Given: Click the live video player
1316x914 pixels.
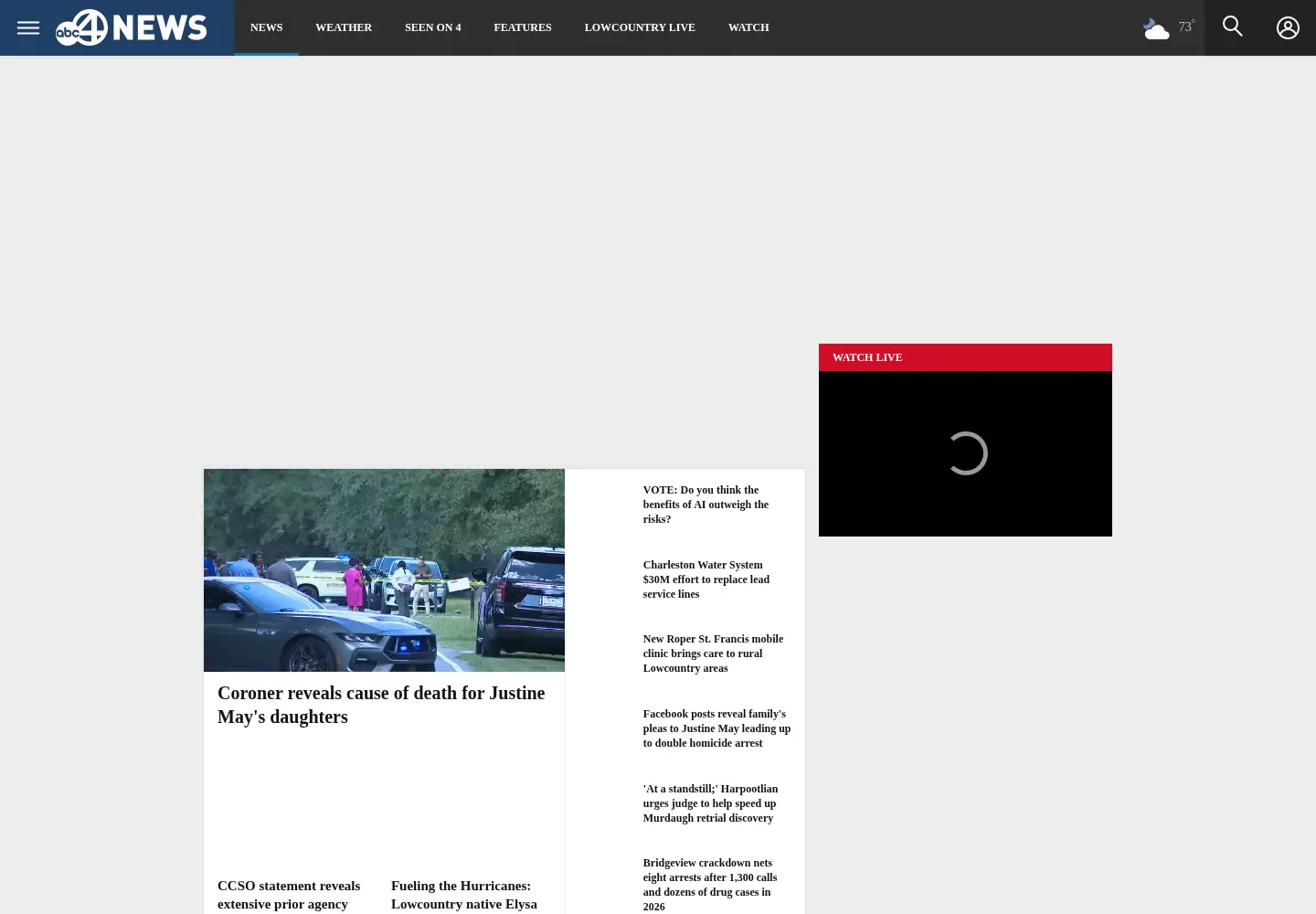Looking at the screenshot, I should [965, 453].
